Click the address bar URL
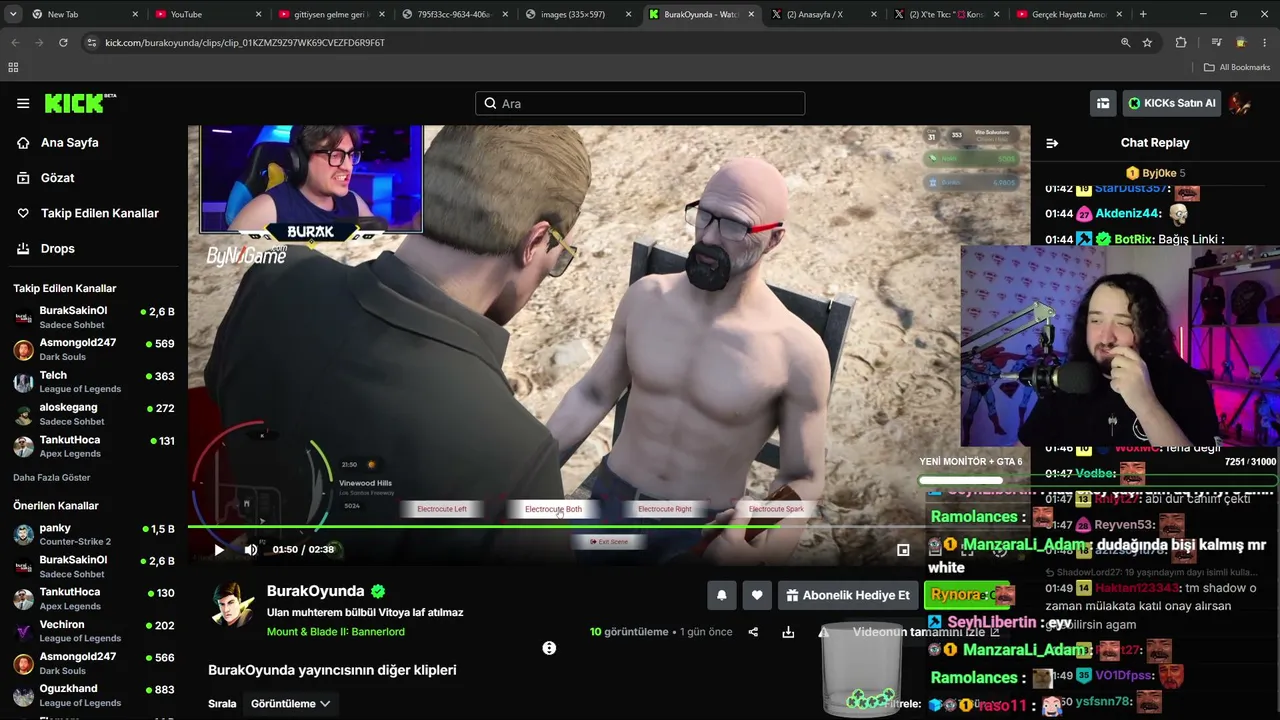Image resolution: width=1280 pixels, height=720 pixels. pos(245,43)
